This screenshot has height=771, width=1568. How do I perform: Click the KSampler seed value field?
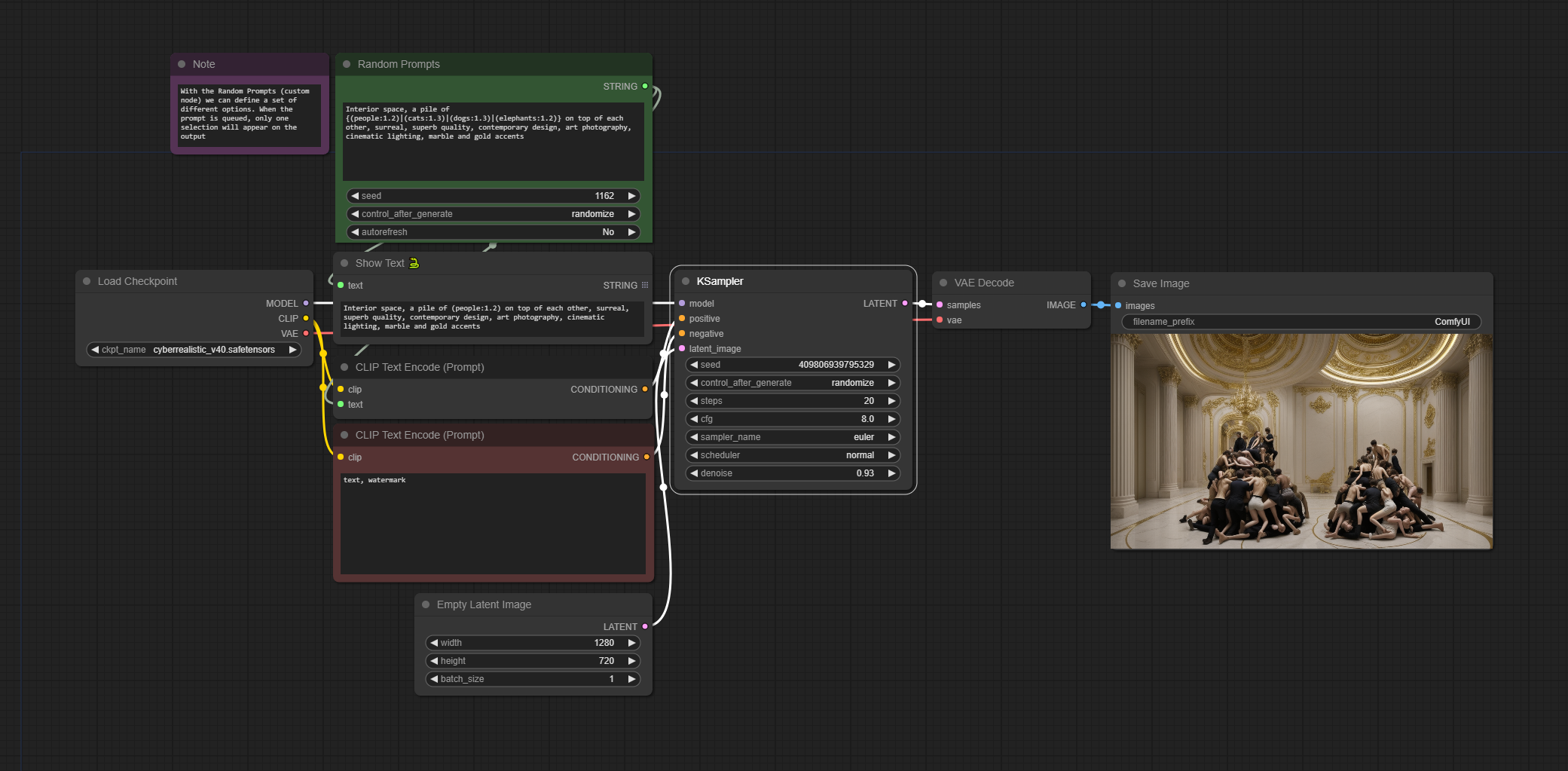tap(793, 365)
